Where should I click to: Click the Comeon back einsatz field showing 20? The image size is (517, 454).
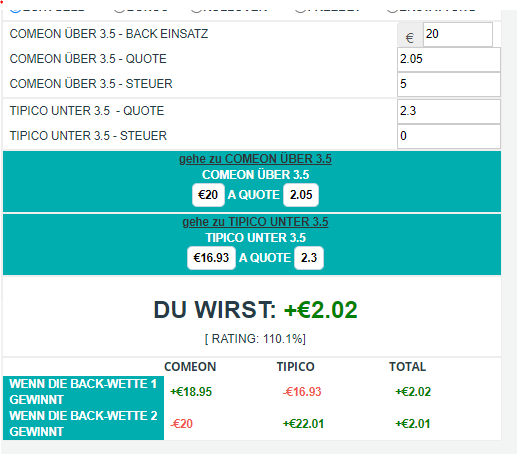[x=458, y=34]
